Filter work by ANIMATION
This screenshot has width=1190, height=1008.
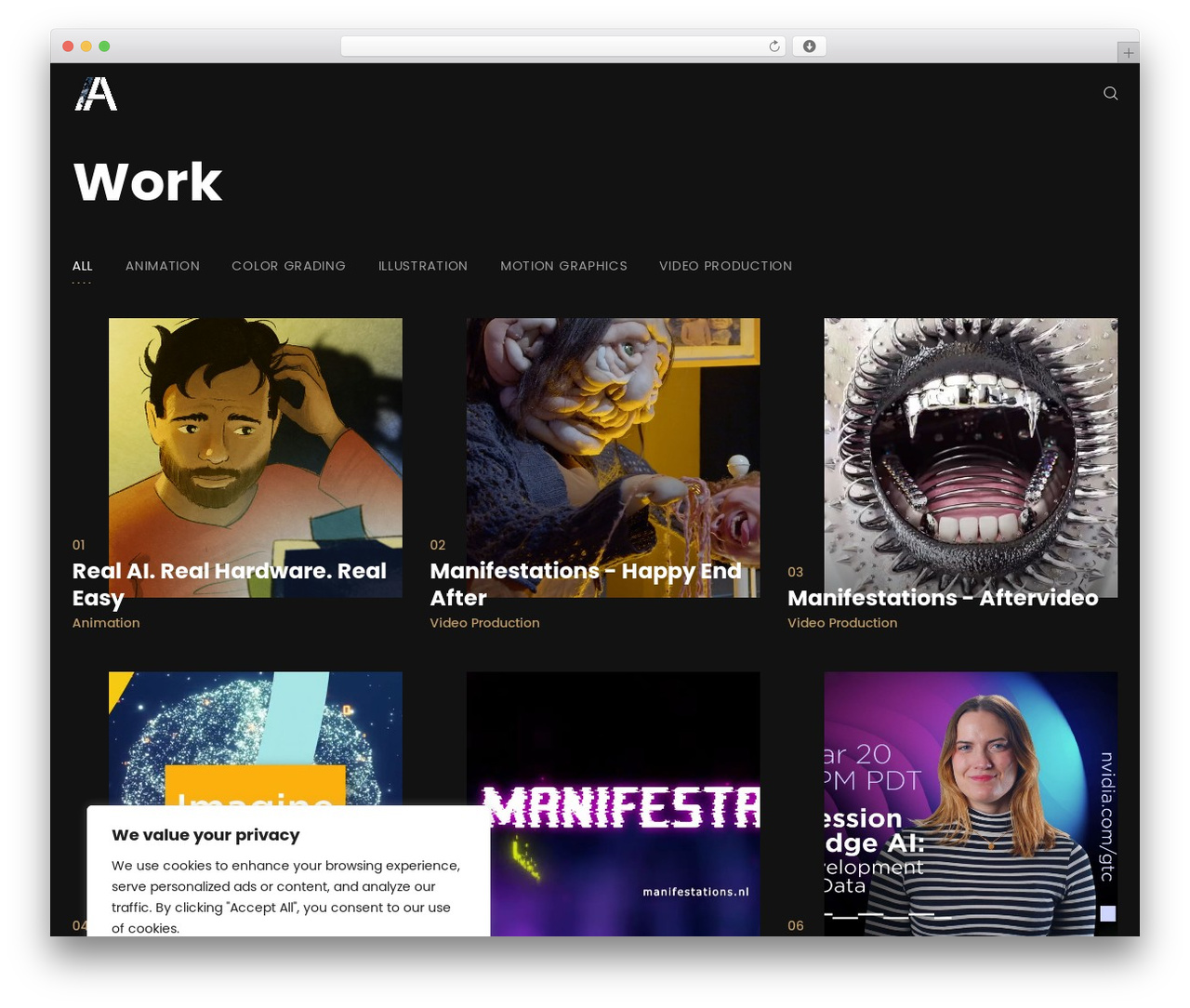[163, 266]
